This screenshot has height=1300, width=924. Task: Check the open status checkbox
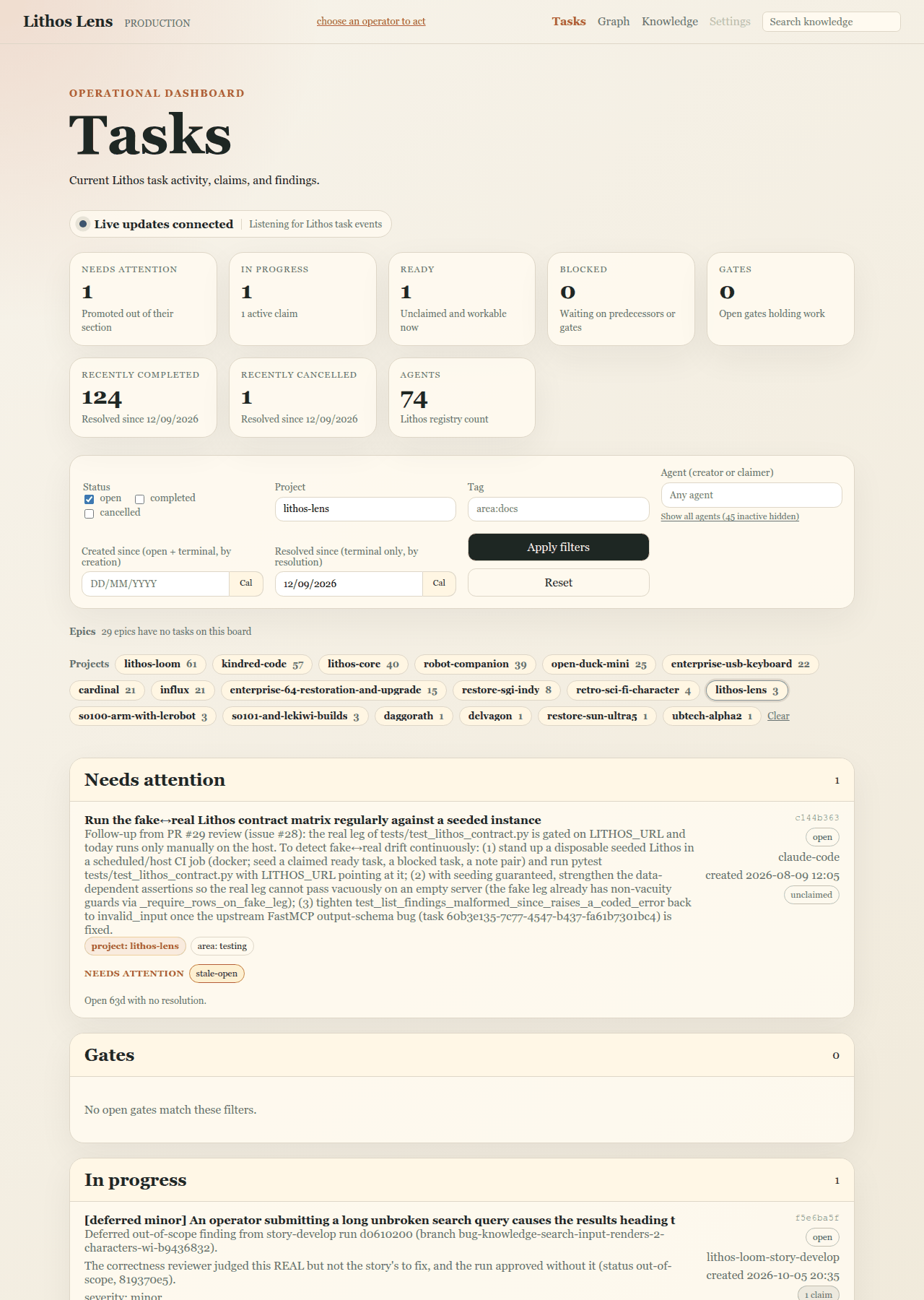point(89,499)
